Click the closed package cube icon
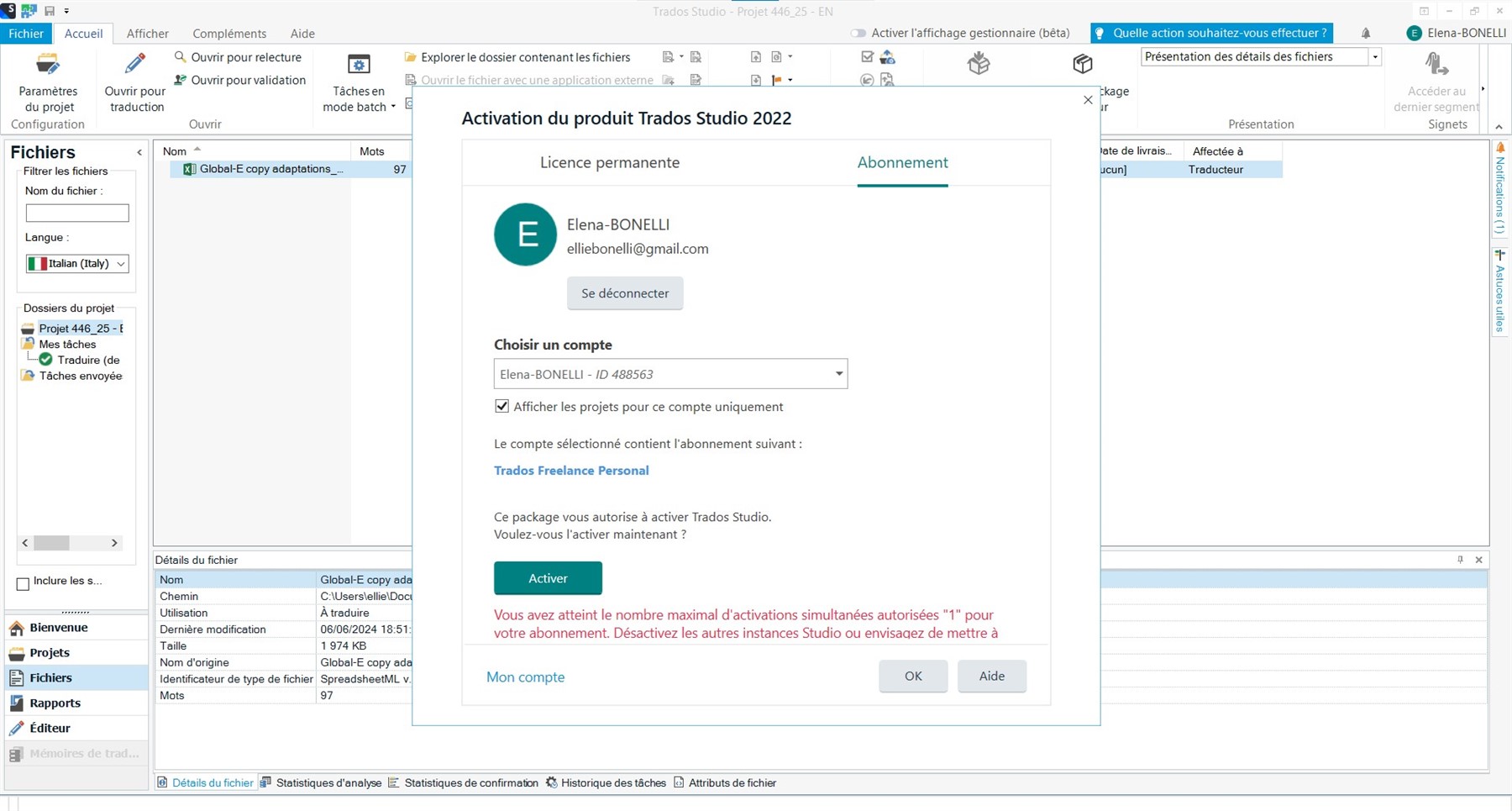1512x811 pixels. coord(1083,64)
